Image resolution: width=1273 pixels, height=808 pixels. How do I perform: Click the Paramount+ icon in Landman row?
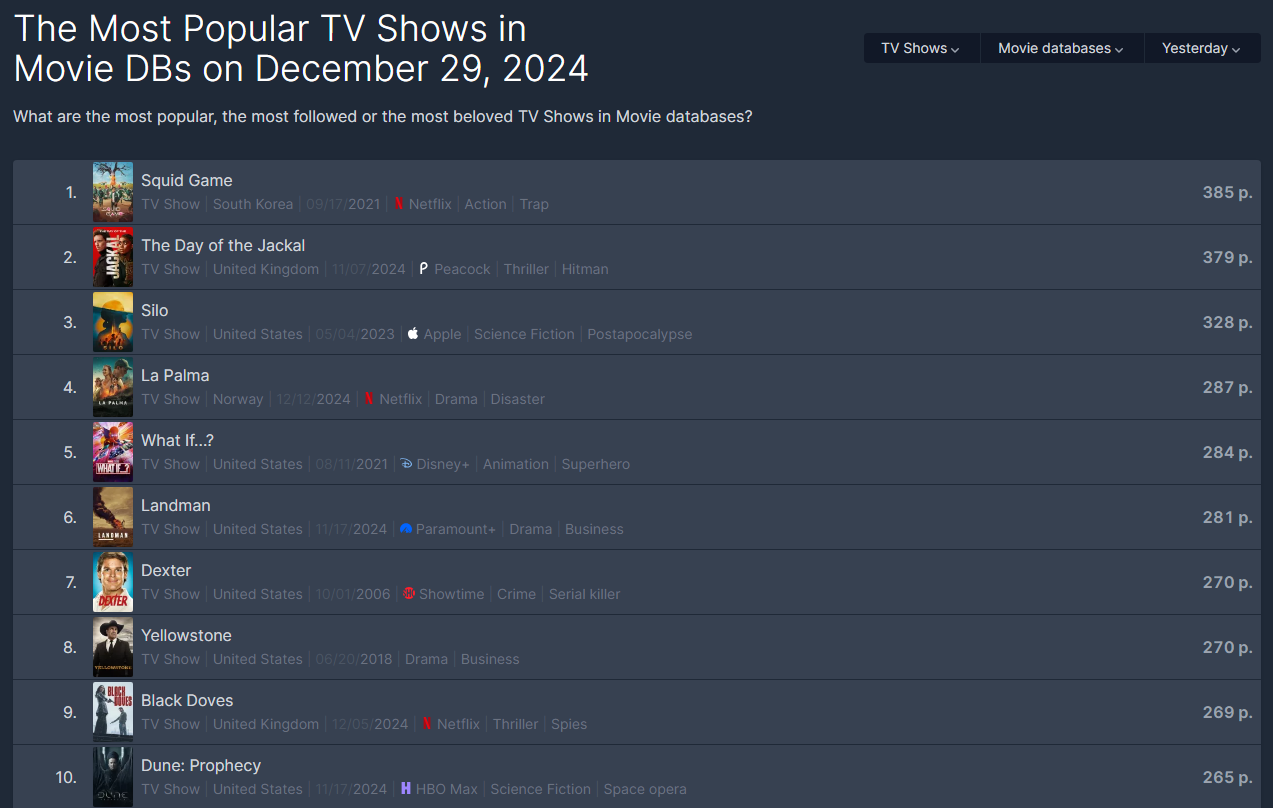(405, 529)
